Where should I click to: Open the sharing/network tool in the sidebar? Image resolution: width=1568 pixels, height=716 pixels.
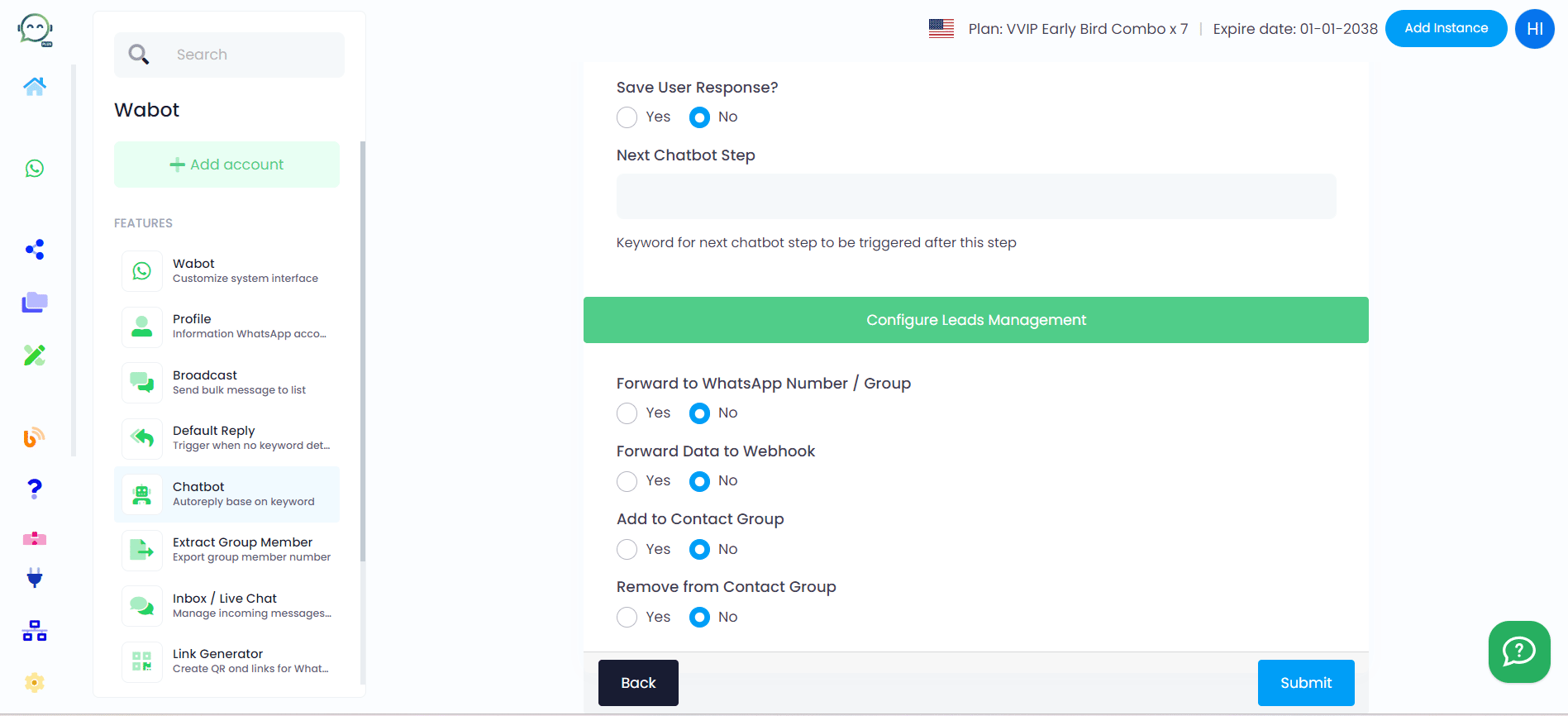(x=35, y=249)
